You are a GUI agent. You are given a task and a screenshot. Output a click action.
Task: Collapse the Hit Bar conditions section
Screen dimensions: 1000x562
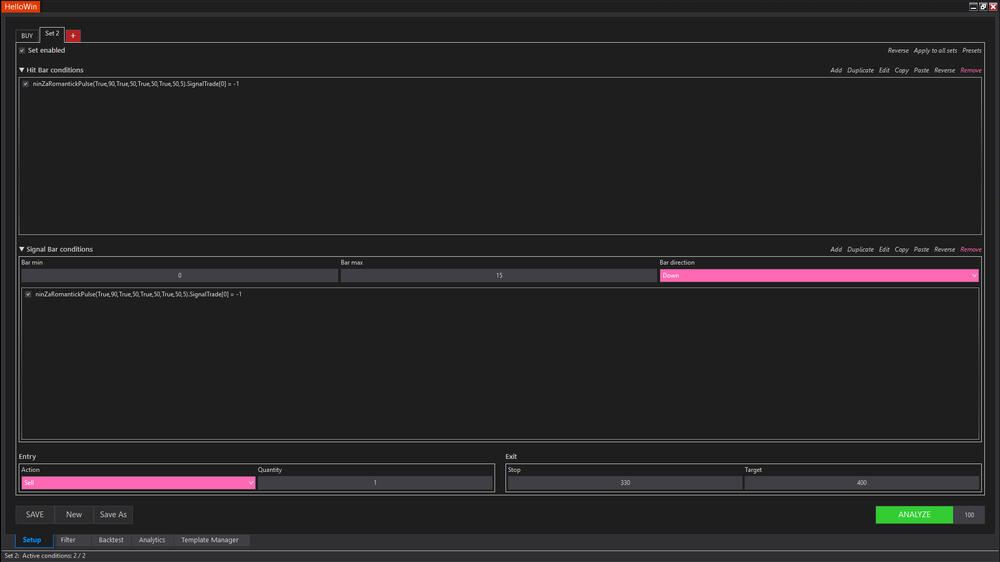pos(22,70)
